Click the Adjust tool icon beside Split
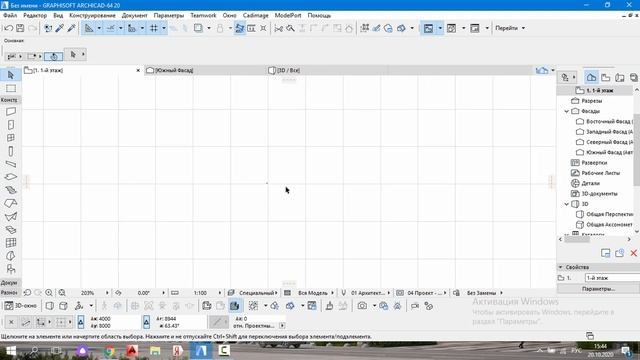This screenshot has height=360, width=640. 291,28
